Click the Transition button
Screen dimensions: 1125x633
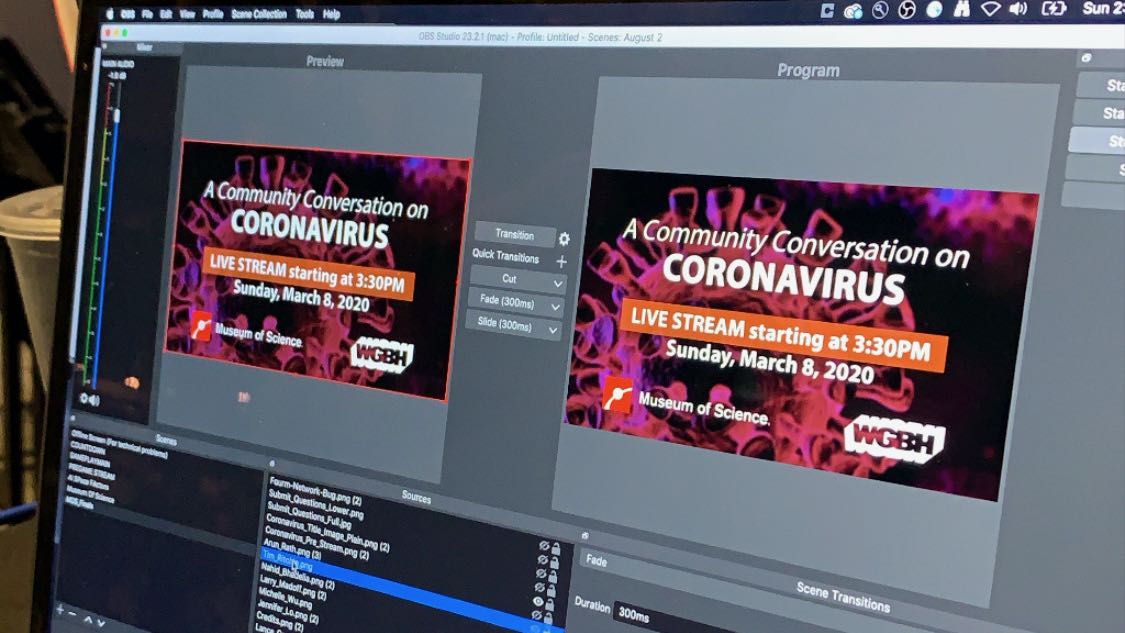click(x=514, y=235)
